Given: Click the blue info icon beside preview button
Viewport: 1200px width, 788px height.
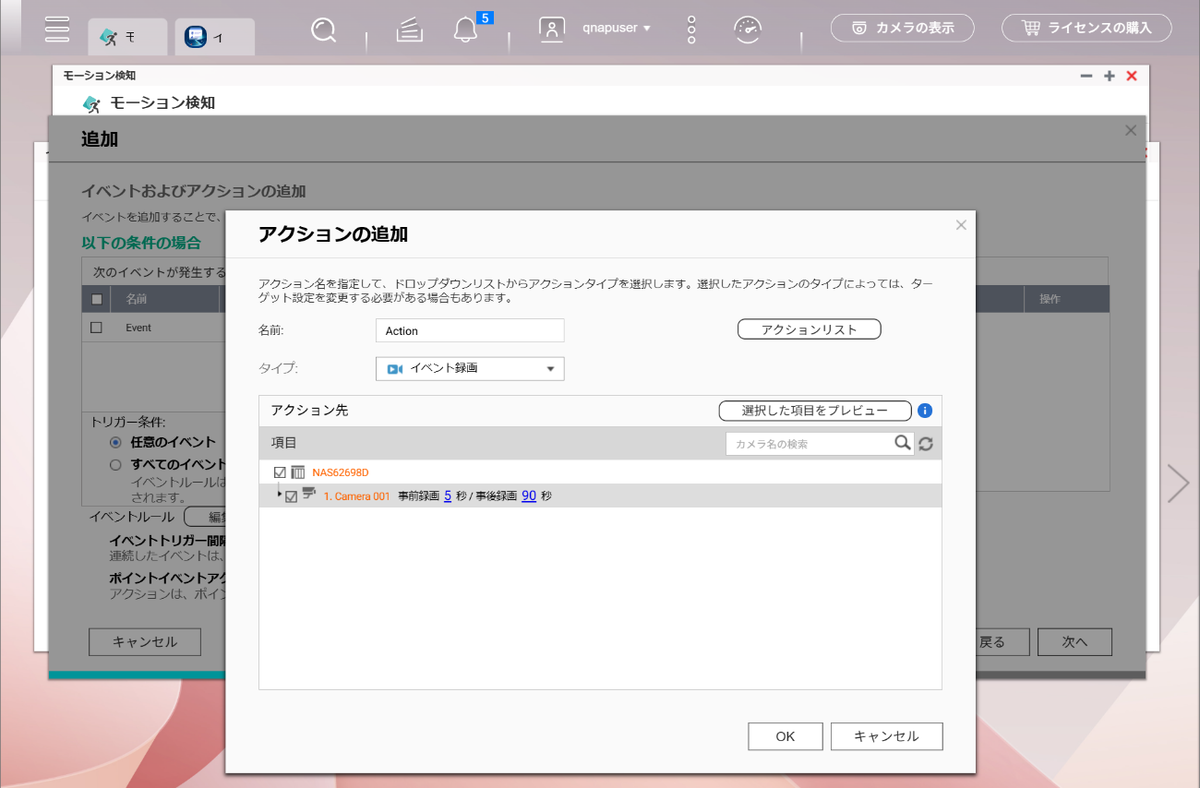Looking at the screenshot, I should (925, 411).
